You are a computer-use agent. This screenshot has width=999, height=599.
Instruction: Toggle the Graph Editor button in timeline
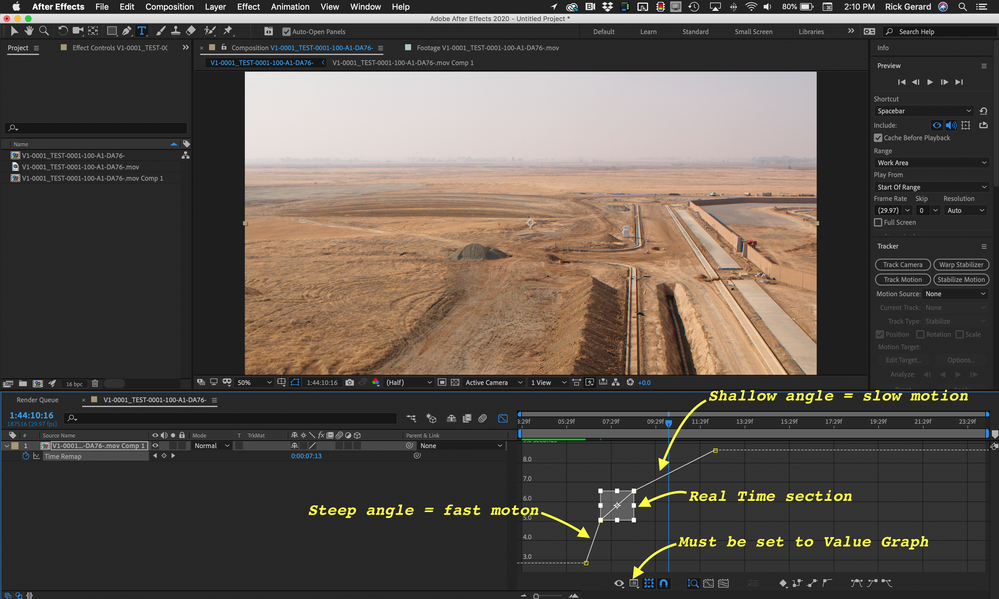[502, 418]
